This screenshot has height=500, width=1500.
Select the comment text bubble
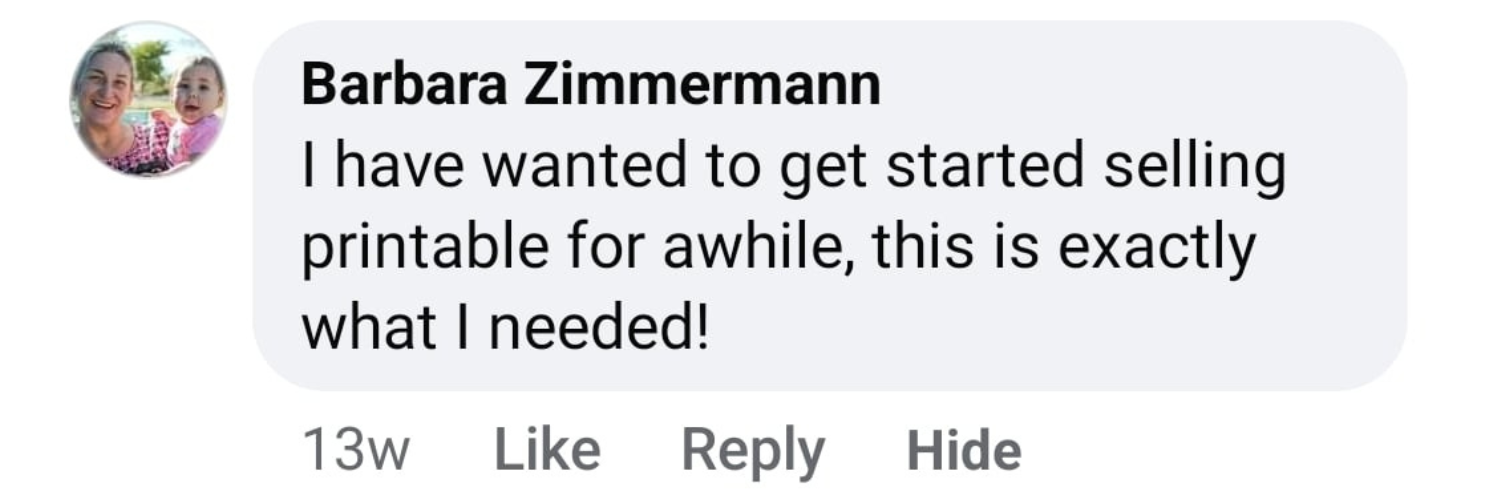pos(828,250)
